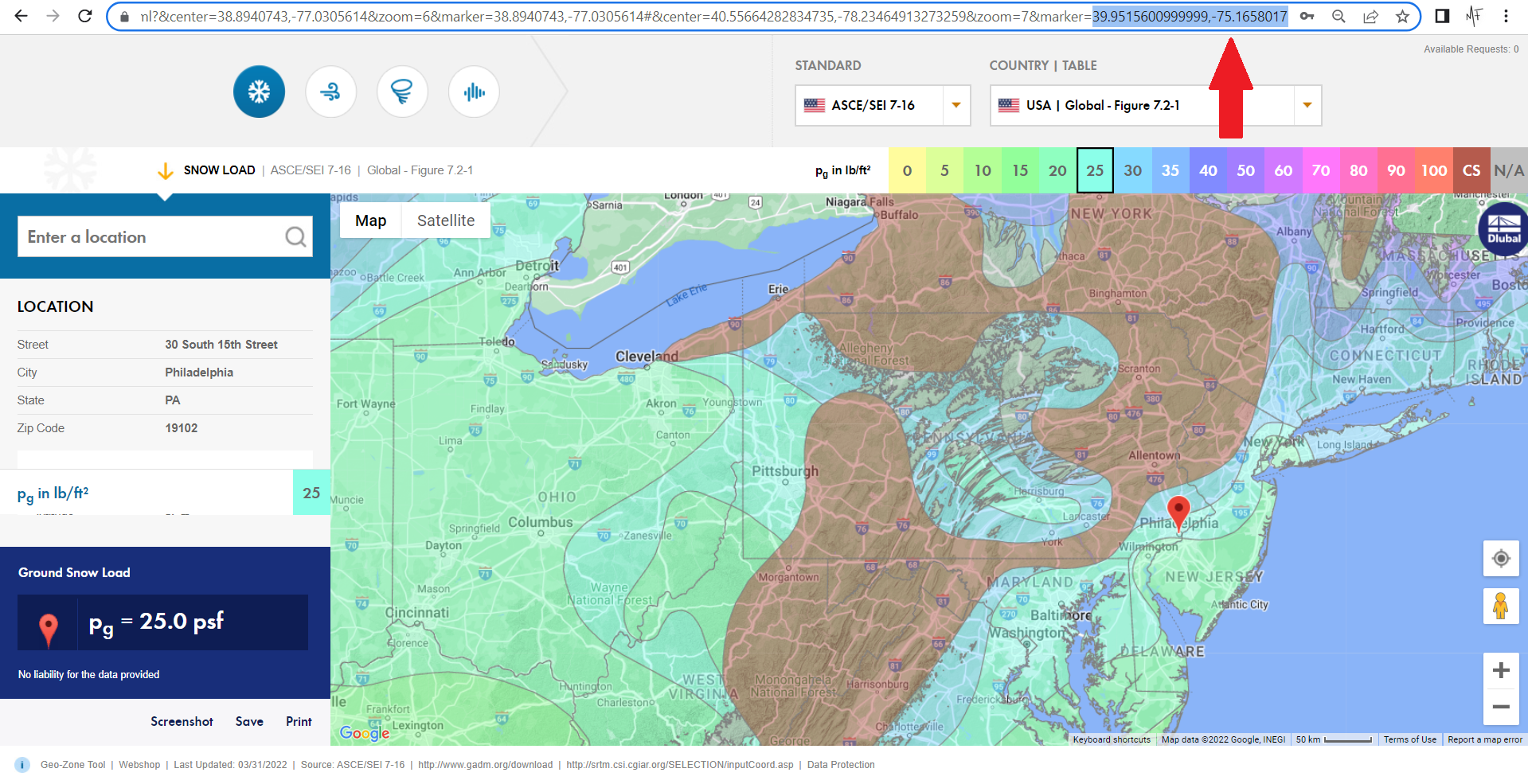Open the srtm.csi.cgiar.org link
Viewport: 1528px width, 784px height.
point(680,765)
